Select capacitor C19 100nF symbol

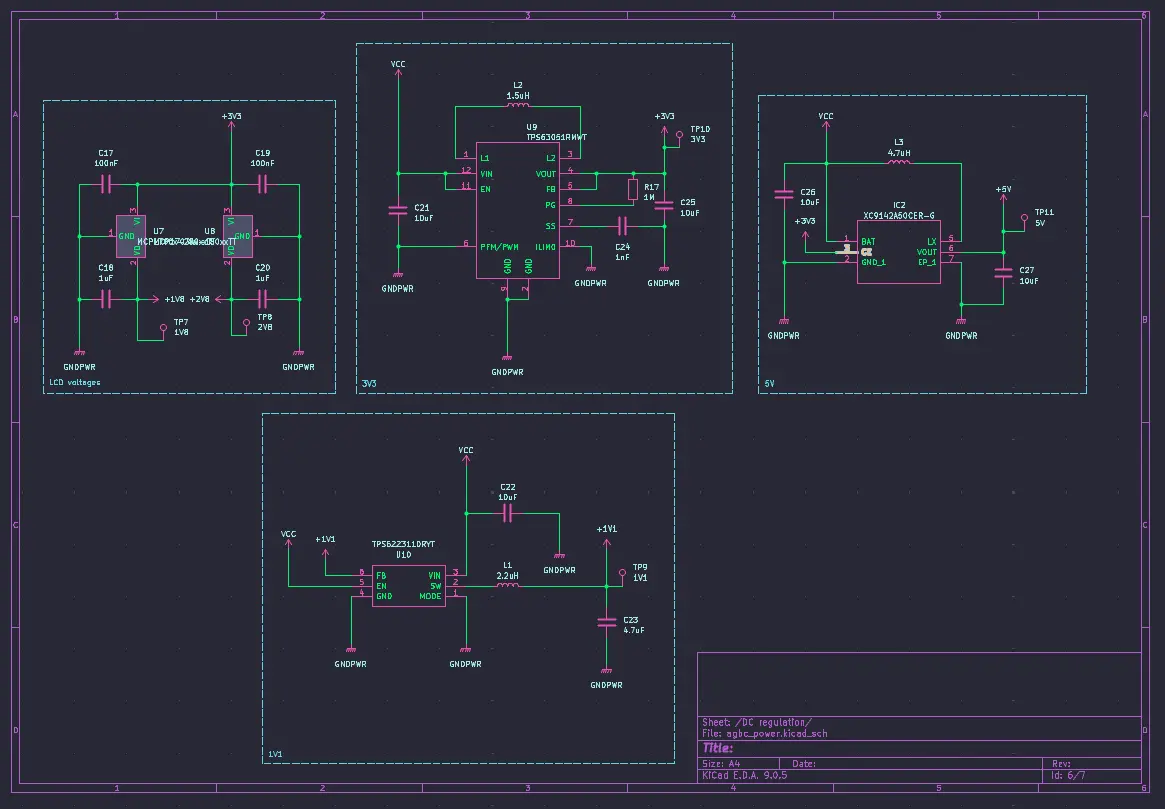click(x=262, y=184)
